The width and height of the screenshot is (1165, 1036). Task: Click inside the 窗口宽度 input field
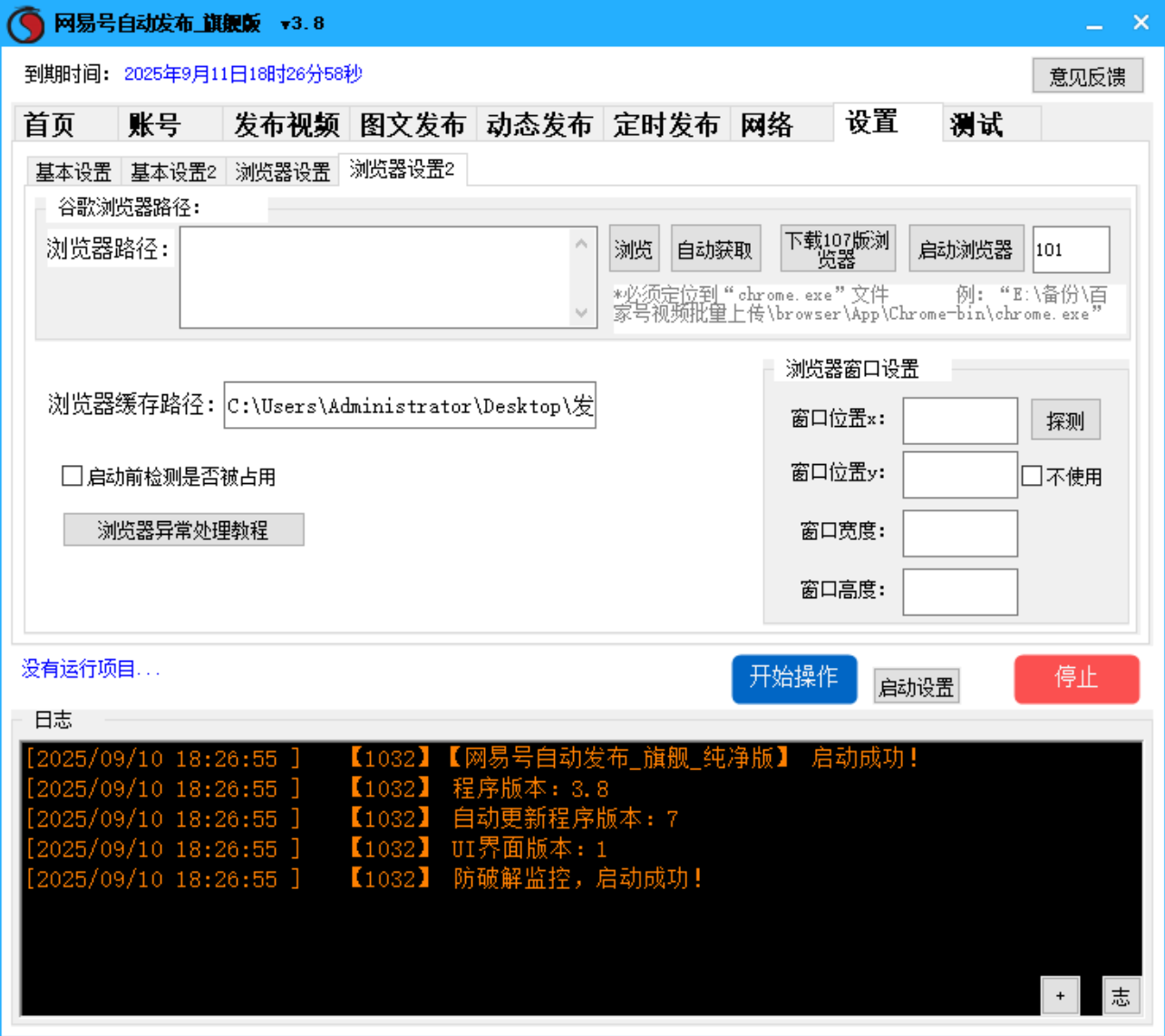[958, 534]
